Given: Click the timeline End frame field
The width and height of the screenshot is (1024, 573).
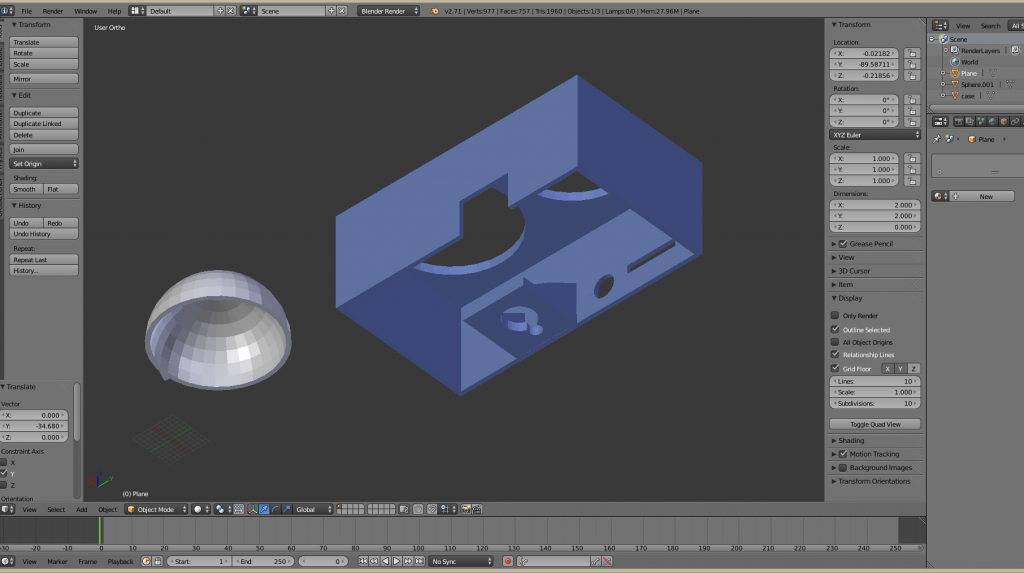Looking at the screenshot, I should [x=264, y=561].
